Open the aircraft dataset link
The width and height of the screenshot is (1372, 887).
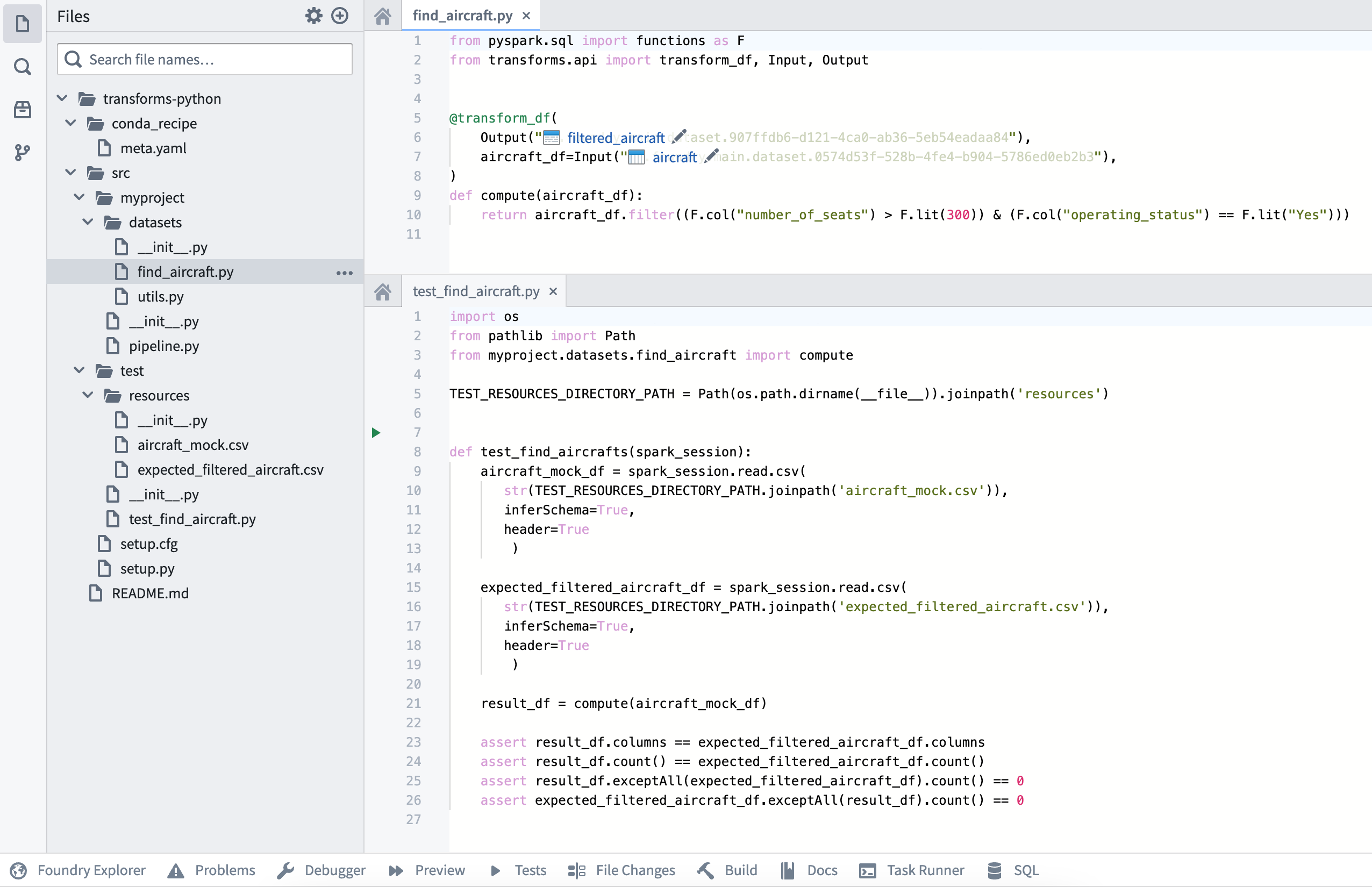(675, 157)
